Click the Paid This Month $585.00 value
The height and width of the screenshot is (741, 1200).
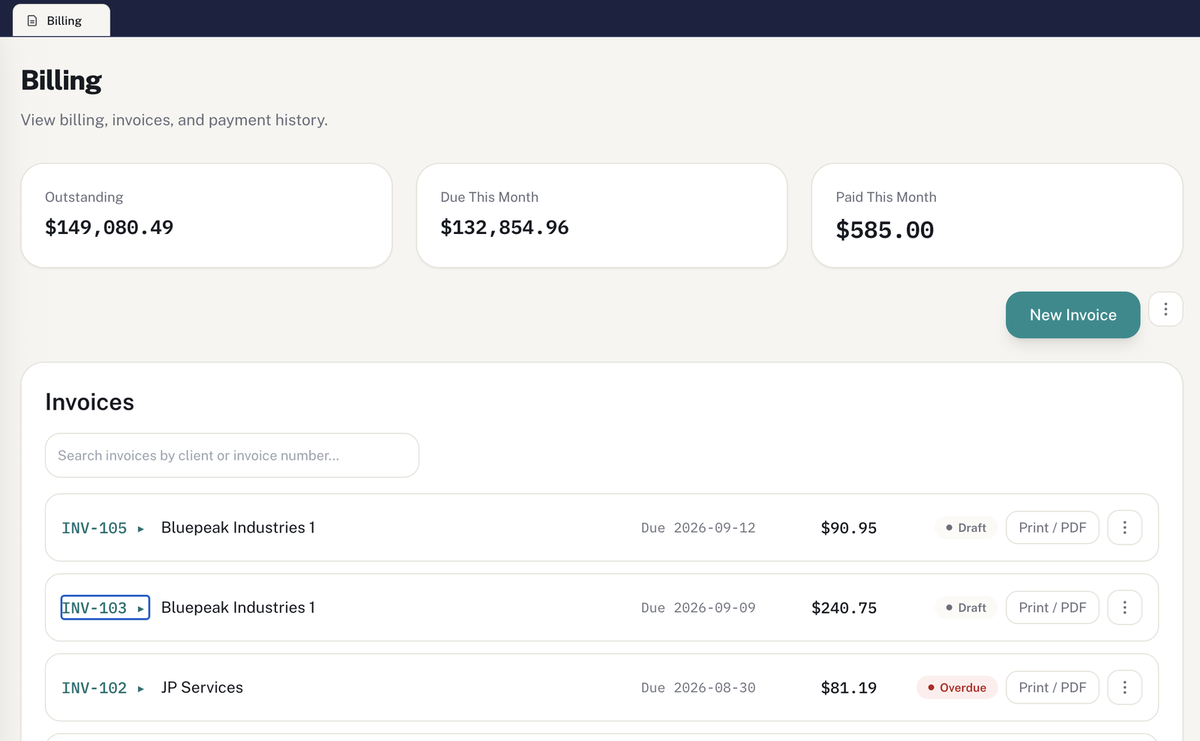coord(885,230)
